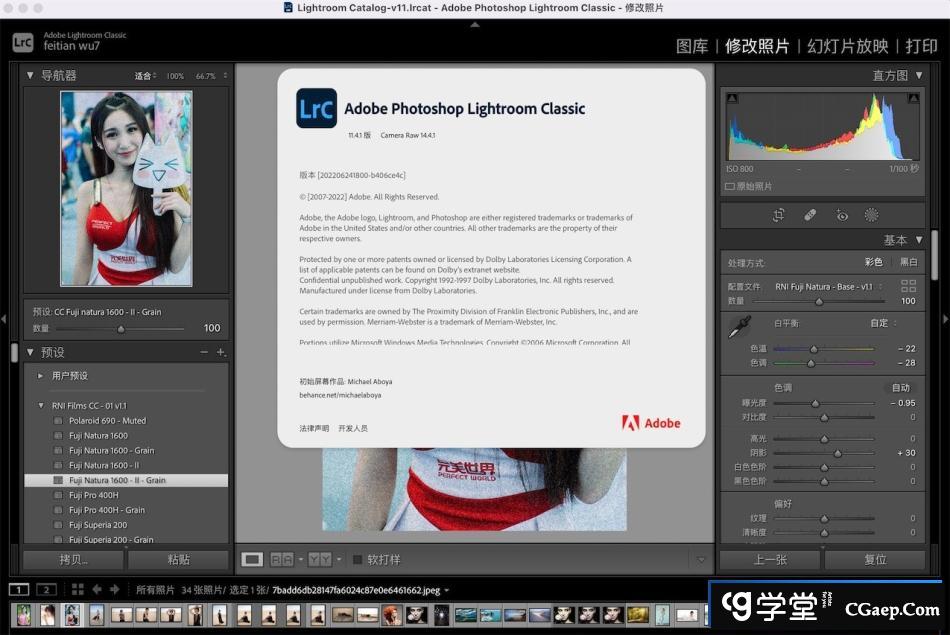950x635 pixels.
Task: Collapse the 直方图 histogram panel
Action: (919, 75)
